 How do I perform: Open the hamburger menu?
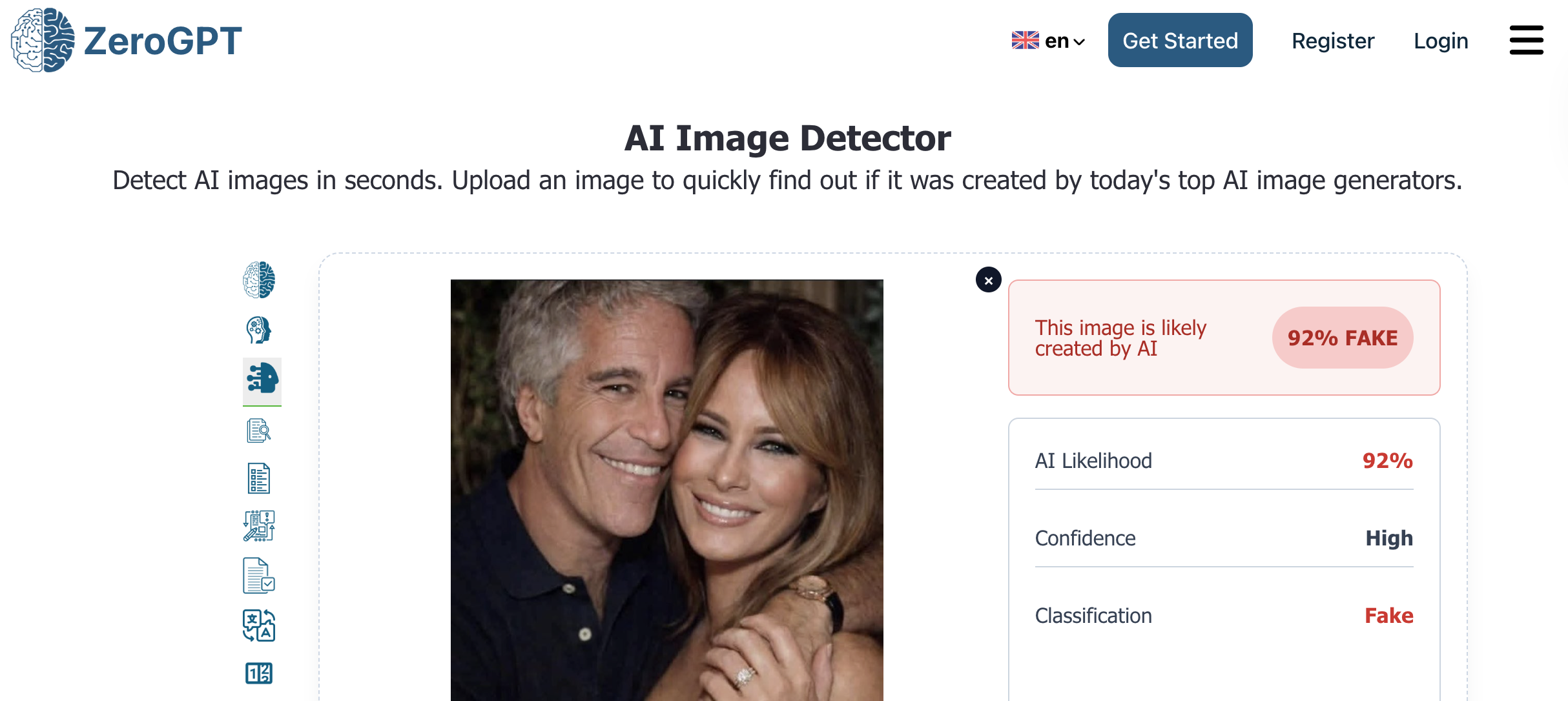pyautogui.click(x=1526, y=40)
